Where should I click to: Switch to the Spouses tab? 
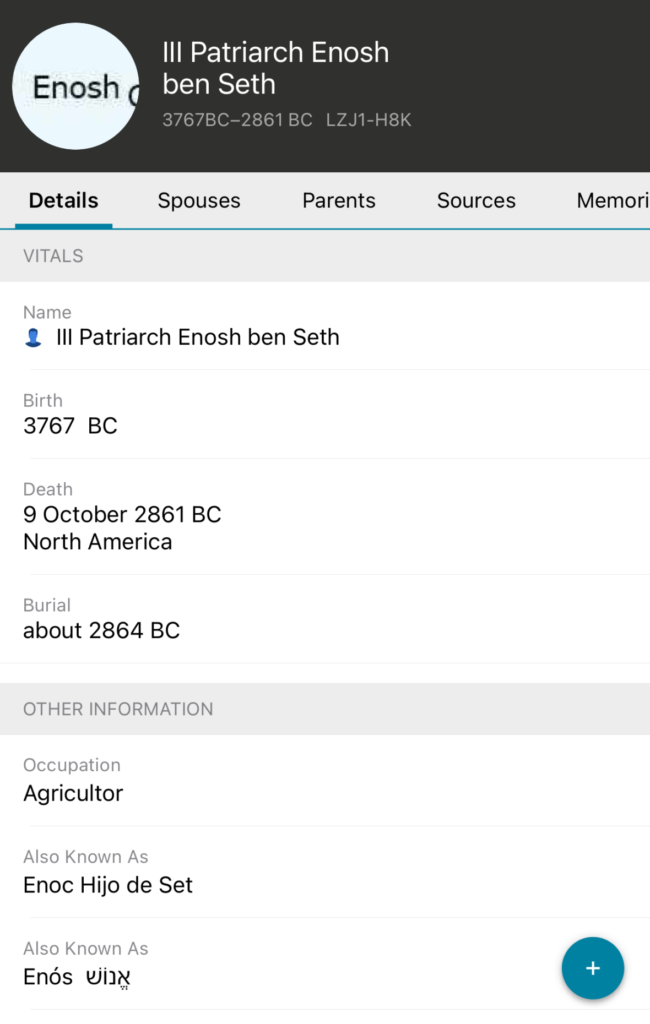[x=199, y=200]
